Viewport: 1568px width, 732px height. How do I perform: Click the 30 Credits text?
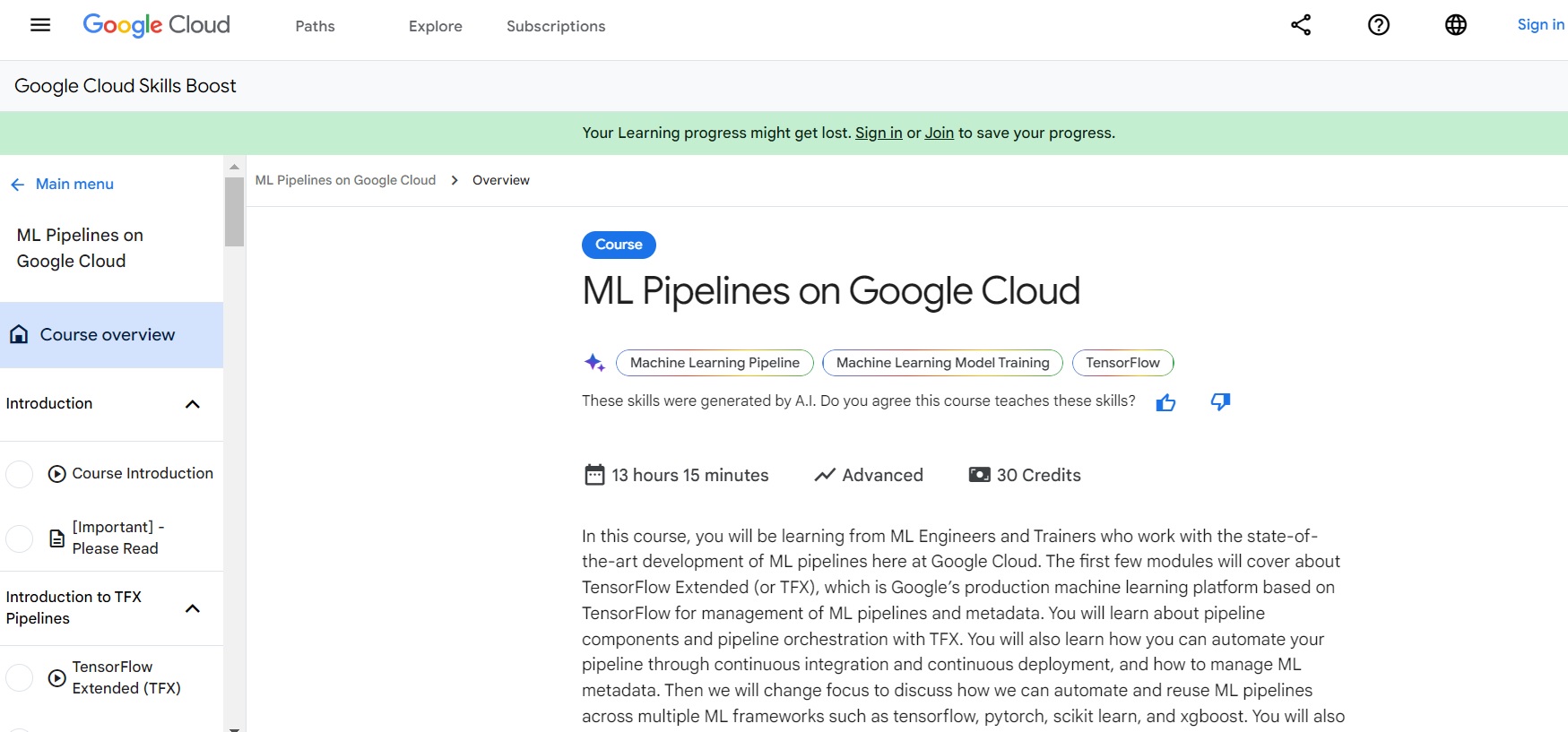[x=1039, y=475]
